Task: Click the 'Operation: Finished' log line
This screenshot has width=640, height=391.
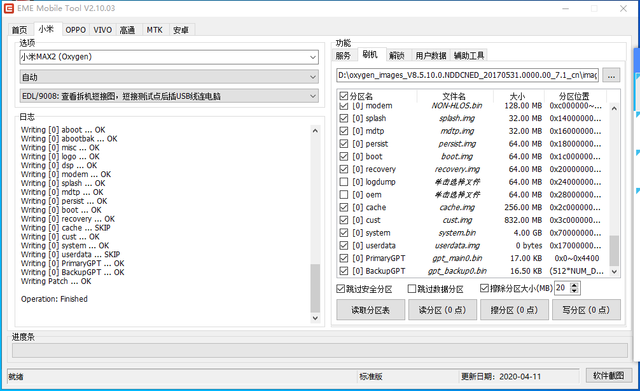Action: 54,299
